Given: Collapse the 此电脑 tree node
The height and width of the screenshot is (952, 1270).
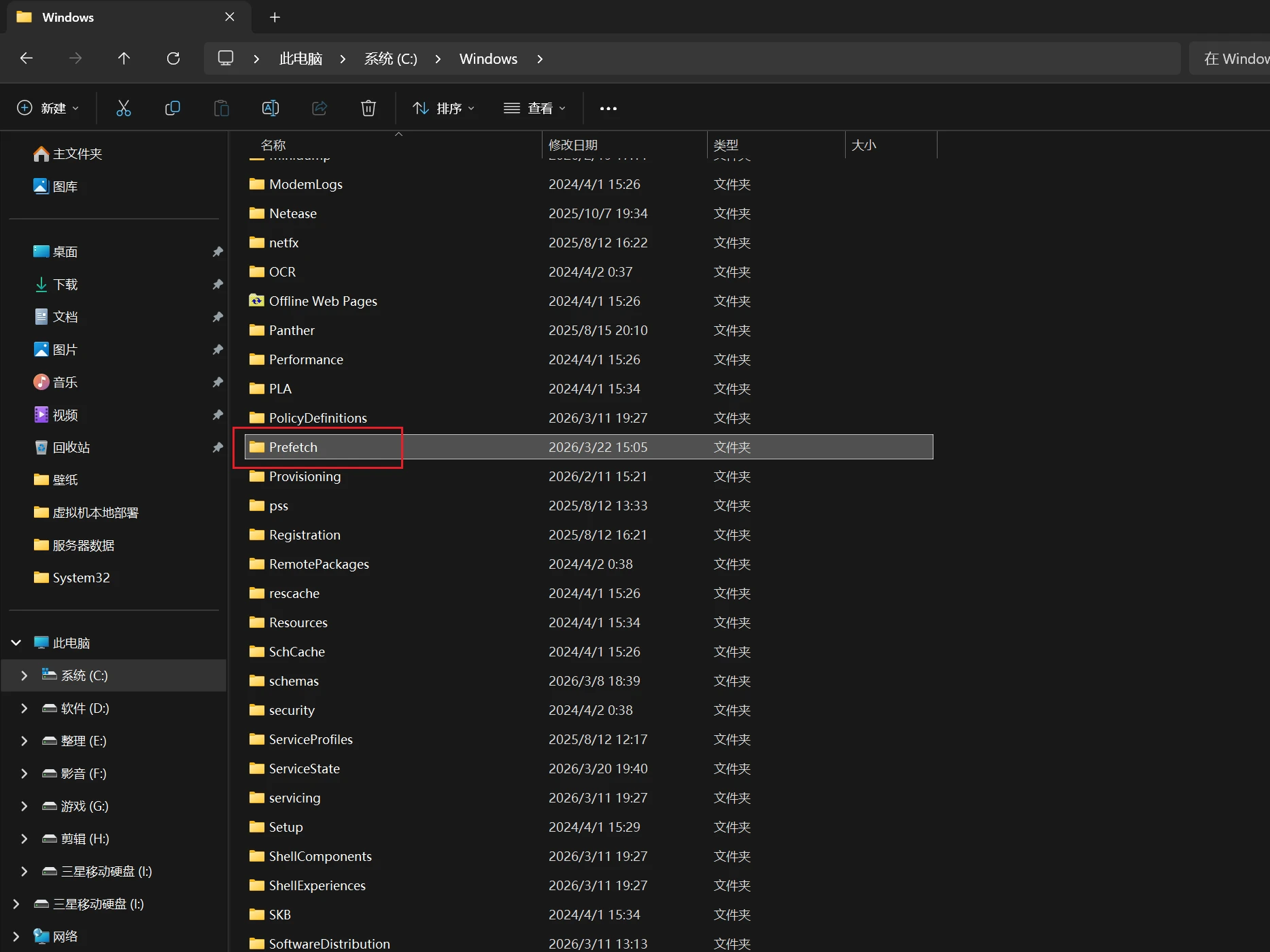Looking at the screenshot, I should point(16,643).
